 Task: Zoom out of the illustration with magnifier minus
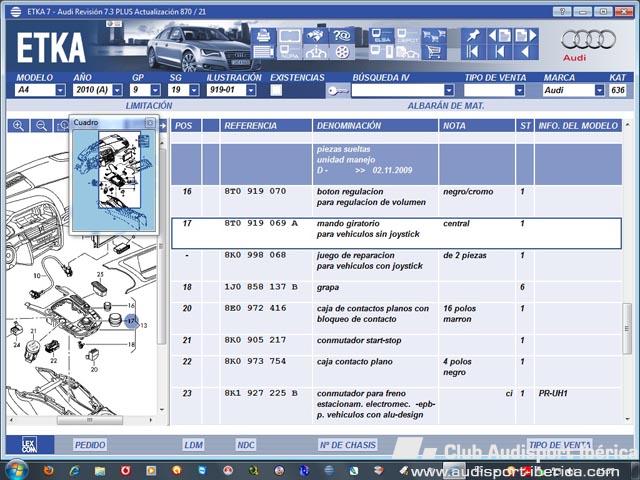[41, 125]
